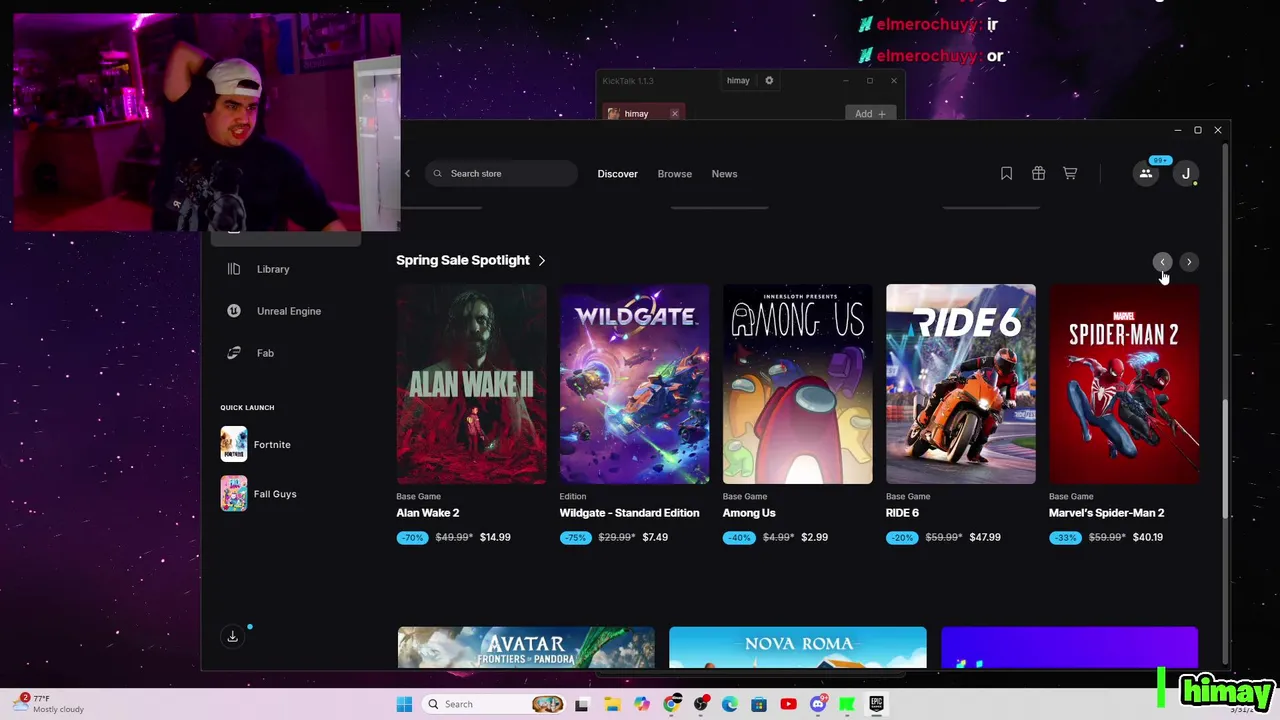Click the Search store field

click(501, 173)
